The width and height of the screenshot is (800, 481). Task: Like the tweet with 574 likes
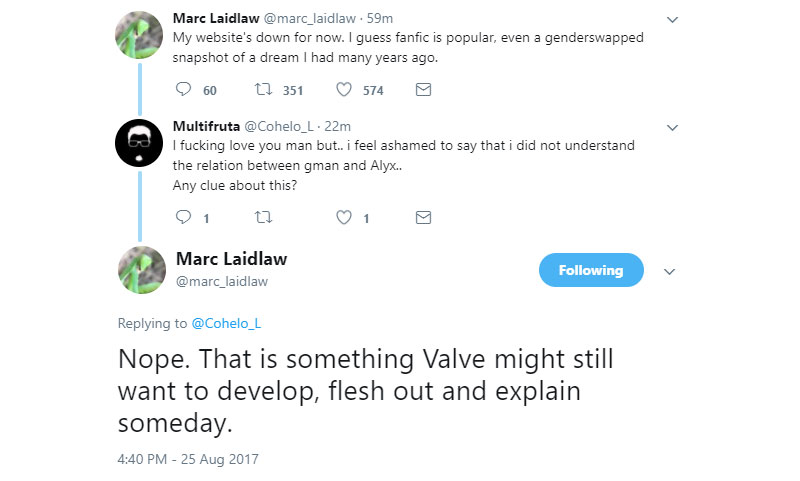tap(344, 90)
